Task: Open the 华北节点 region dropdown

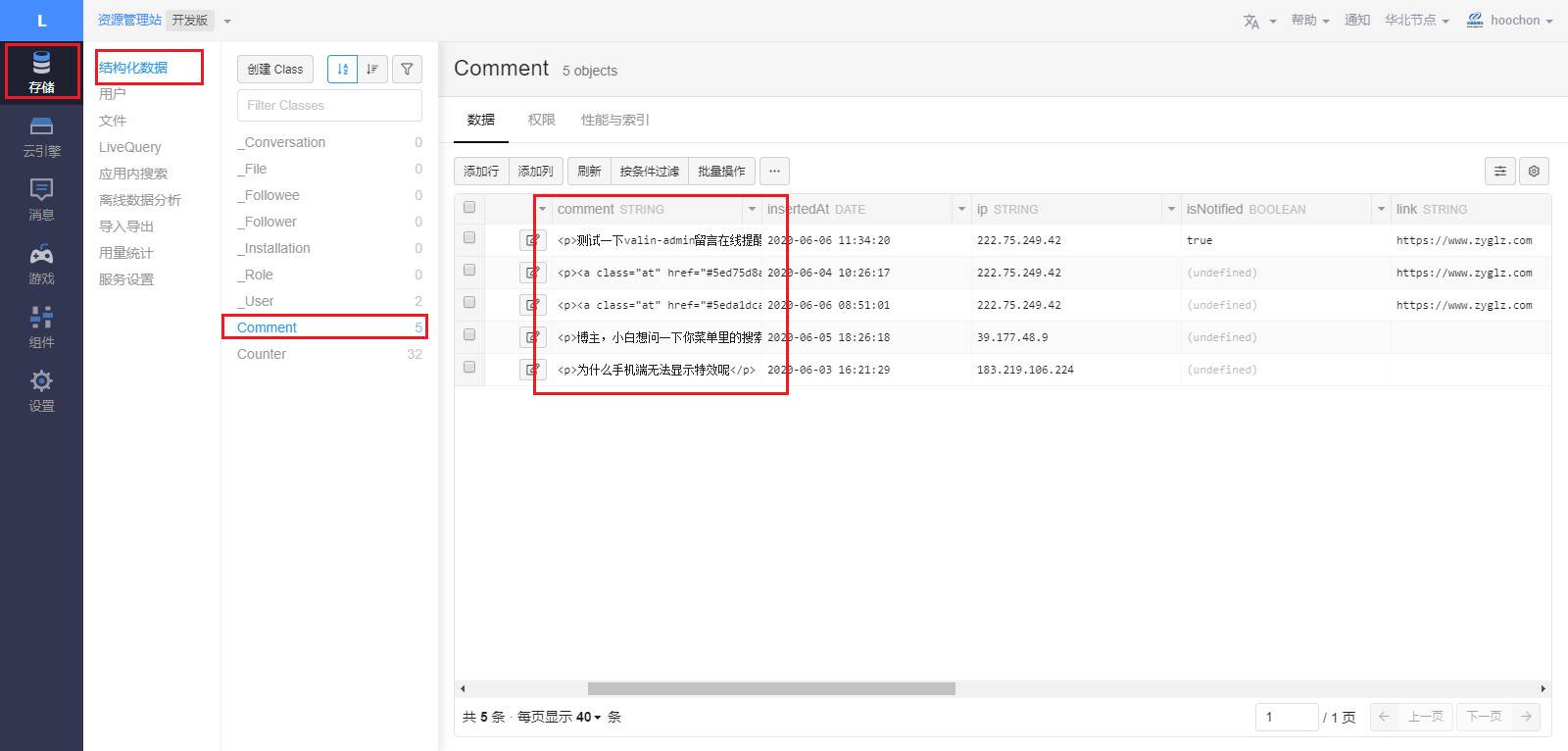Action: [1416, 21]
